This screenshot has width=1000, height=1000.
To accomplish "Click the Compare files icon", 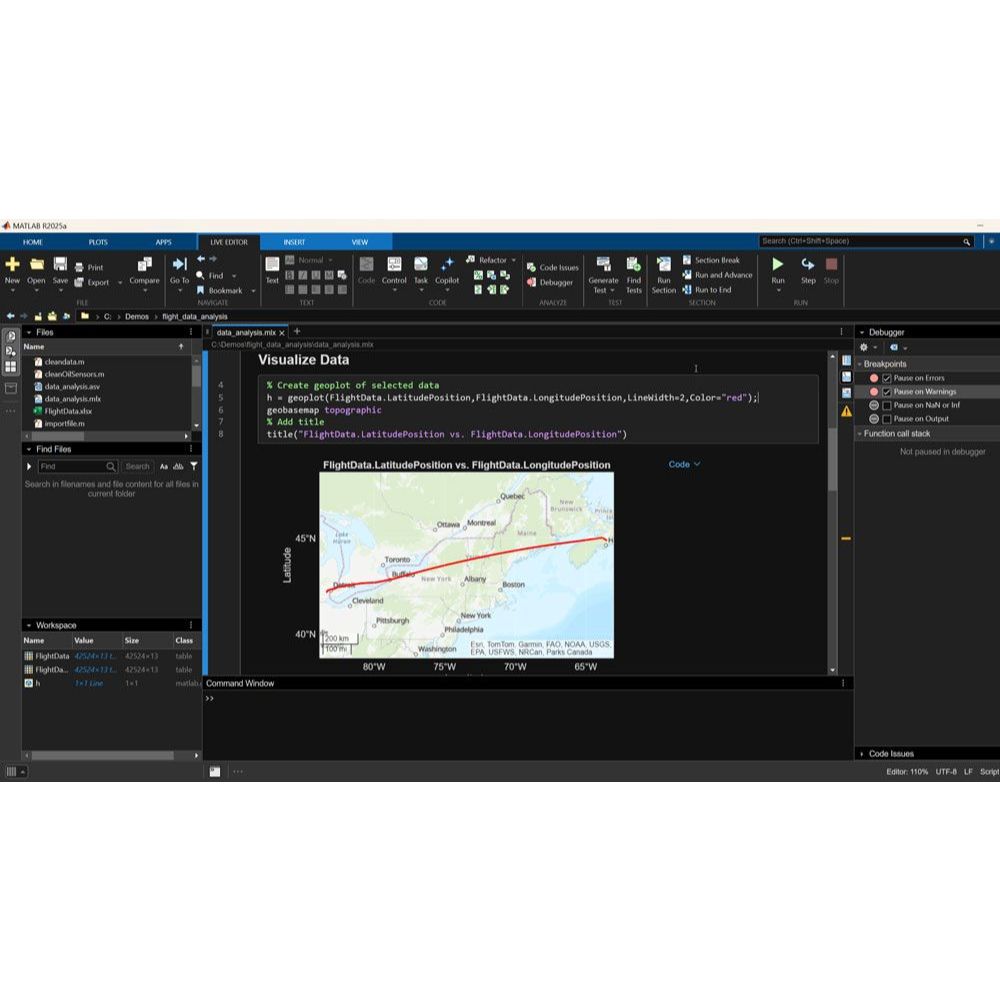I will click(x=145, y=264).
